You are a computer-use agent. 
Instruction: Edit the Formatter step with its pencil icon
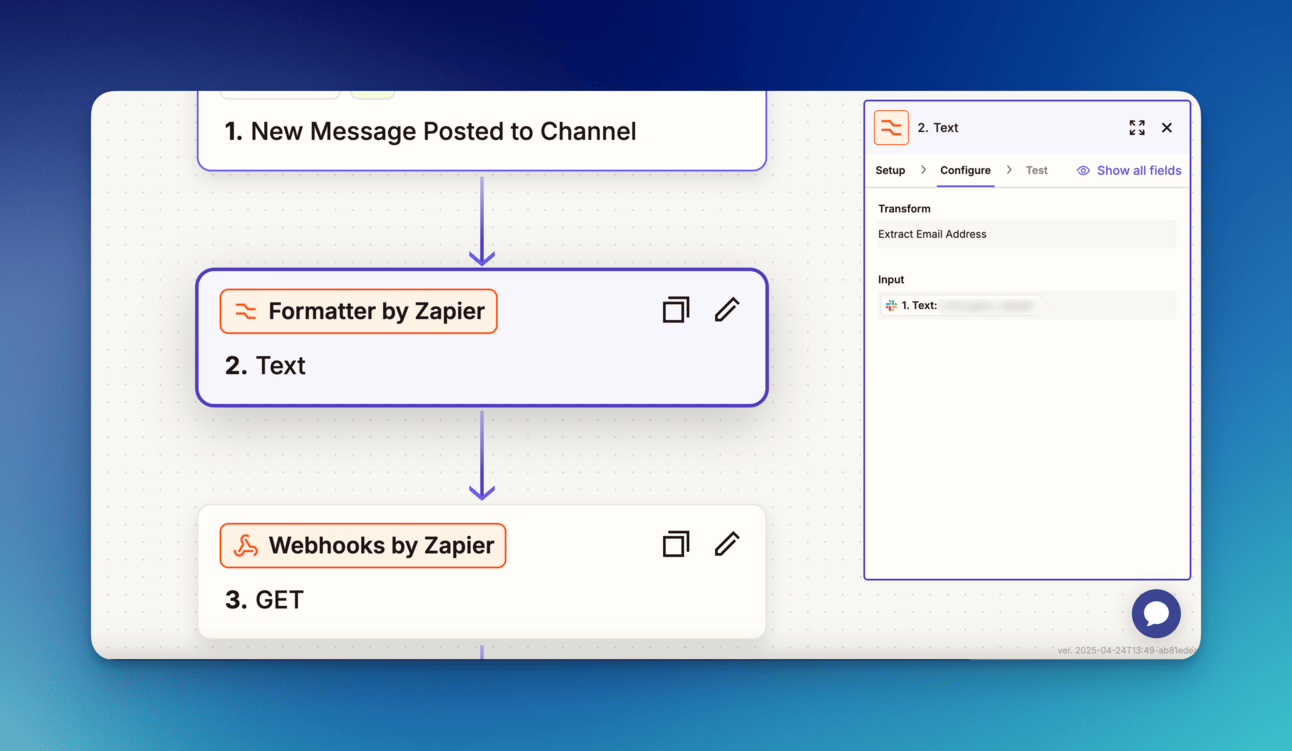[727, 310]
